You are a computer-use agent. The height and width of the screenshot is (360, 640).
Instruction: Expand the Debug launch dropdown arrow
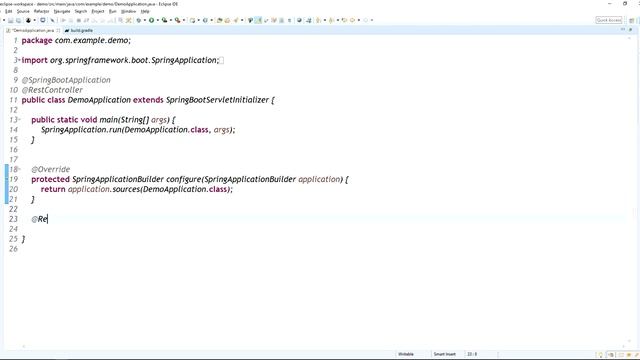145,20
